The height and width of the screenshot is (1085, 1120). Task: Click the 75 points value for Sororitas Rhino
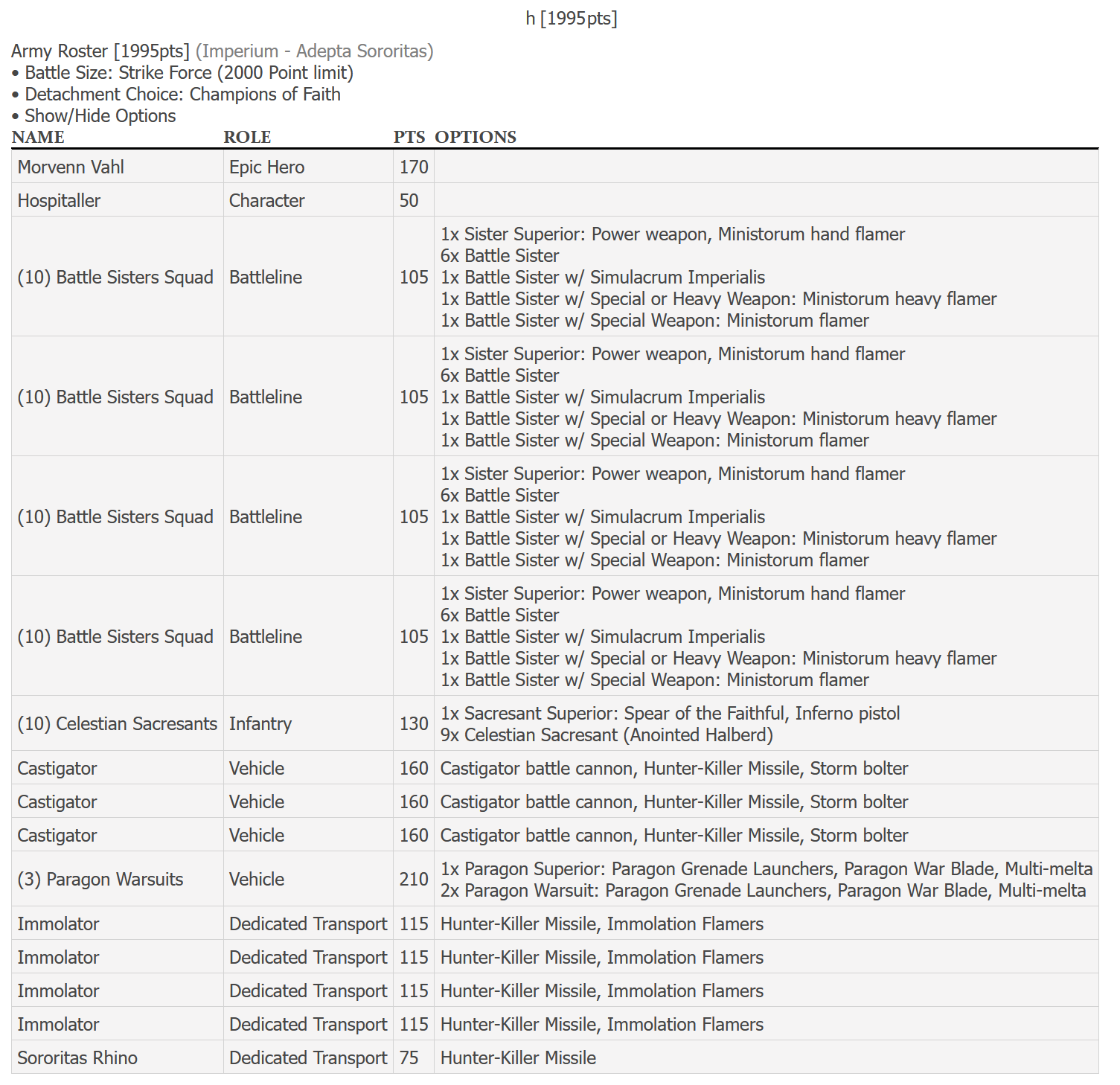point(409,1058)
